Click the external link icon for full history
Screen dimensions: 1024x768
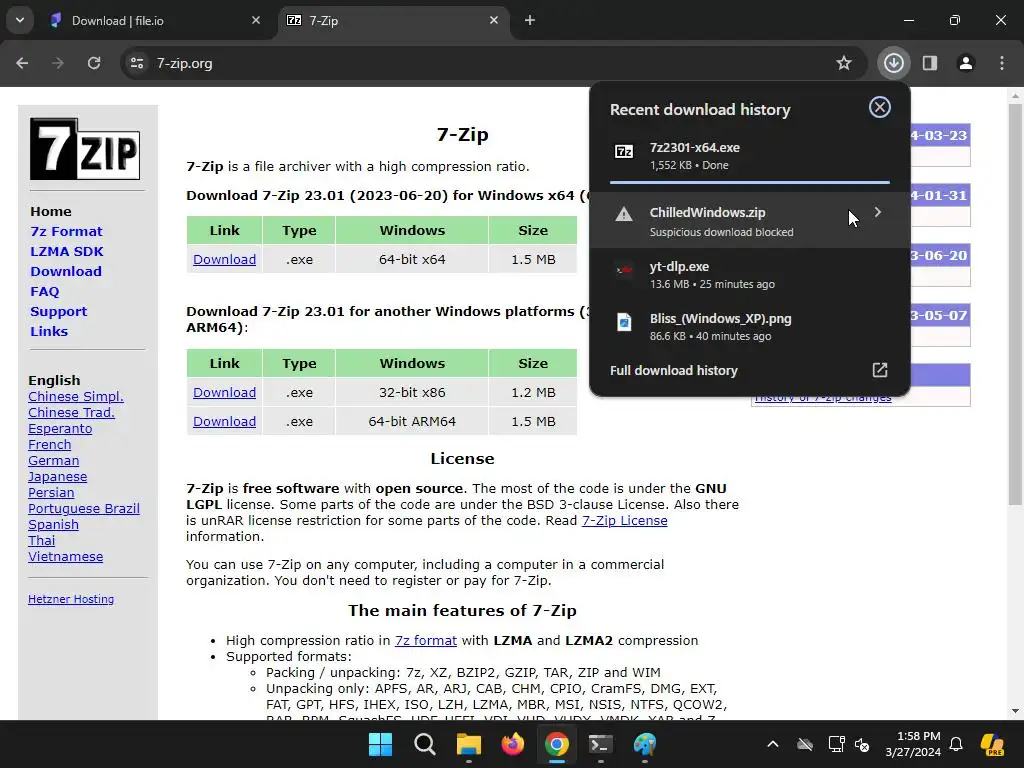(880, 370)
